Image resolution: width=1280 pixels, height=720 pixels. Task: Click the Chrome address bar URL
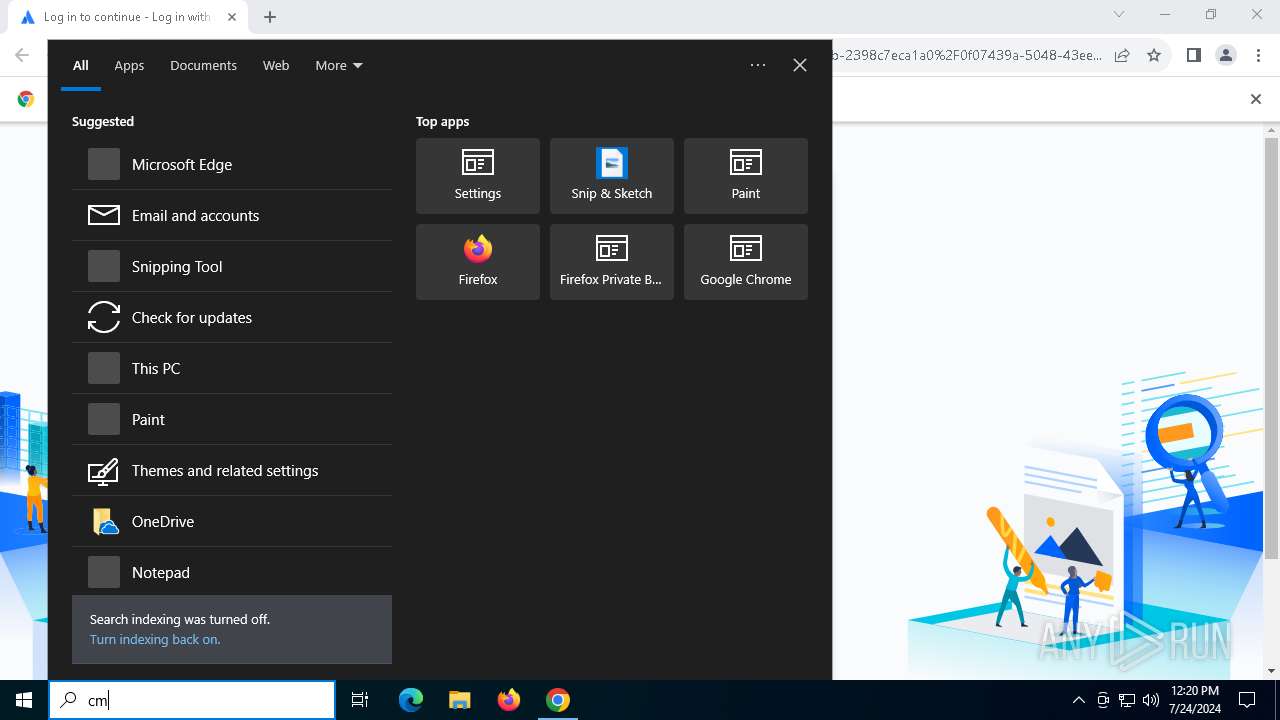(967, 55)
